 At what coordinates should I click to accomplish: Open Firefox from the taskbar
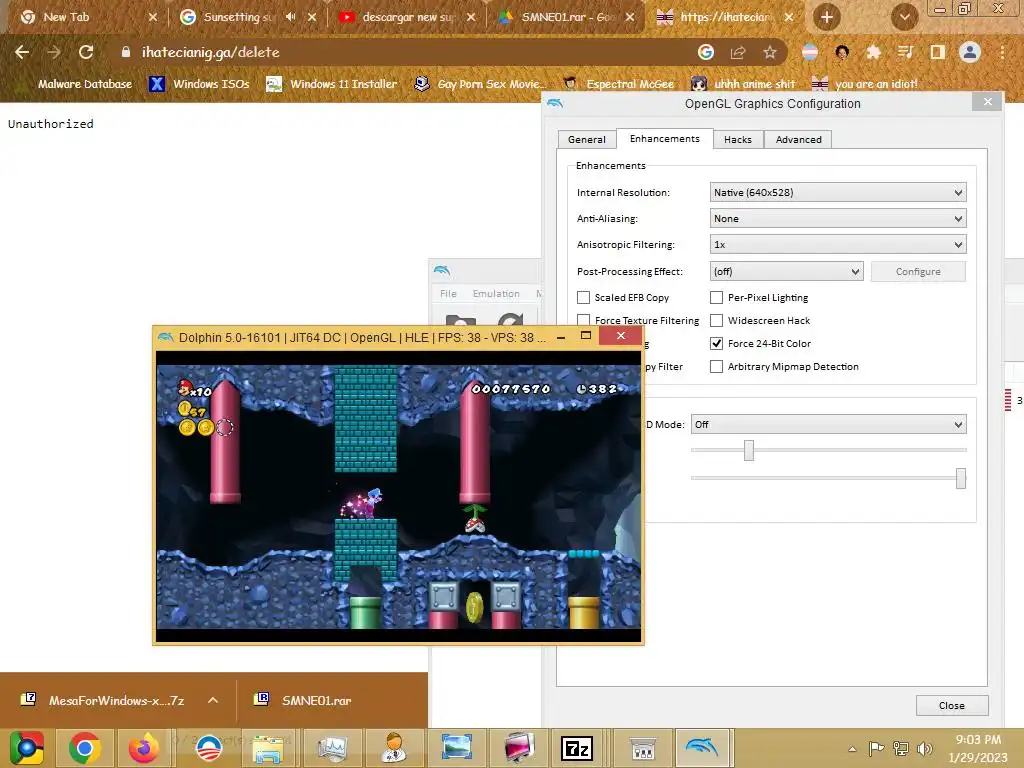[144, 748]
